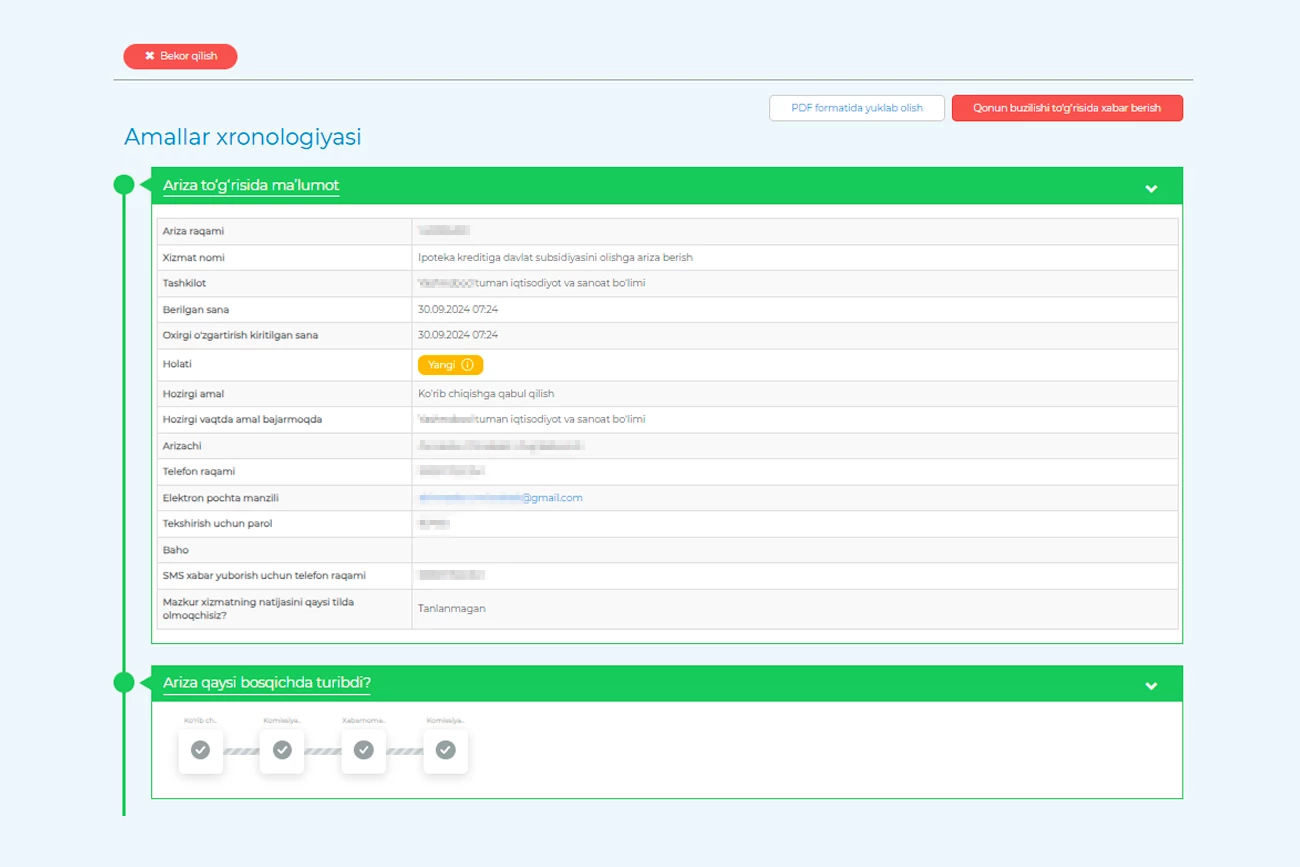Click Tekshirish uchun parol label
The image size is (1300, 867).
click(217, 524)
